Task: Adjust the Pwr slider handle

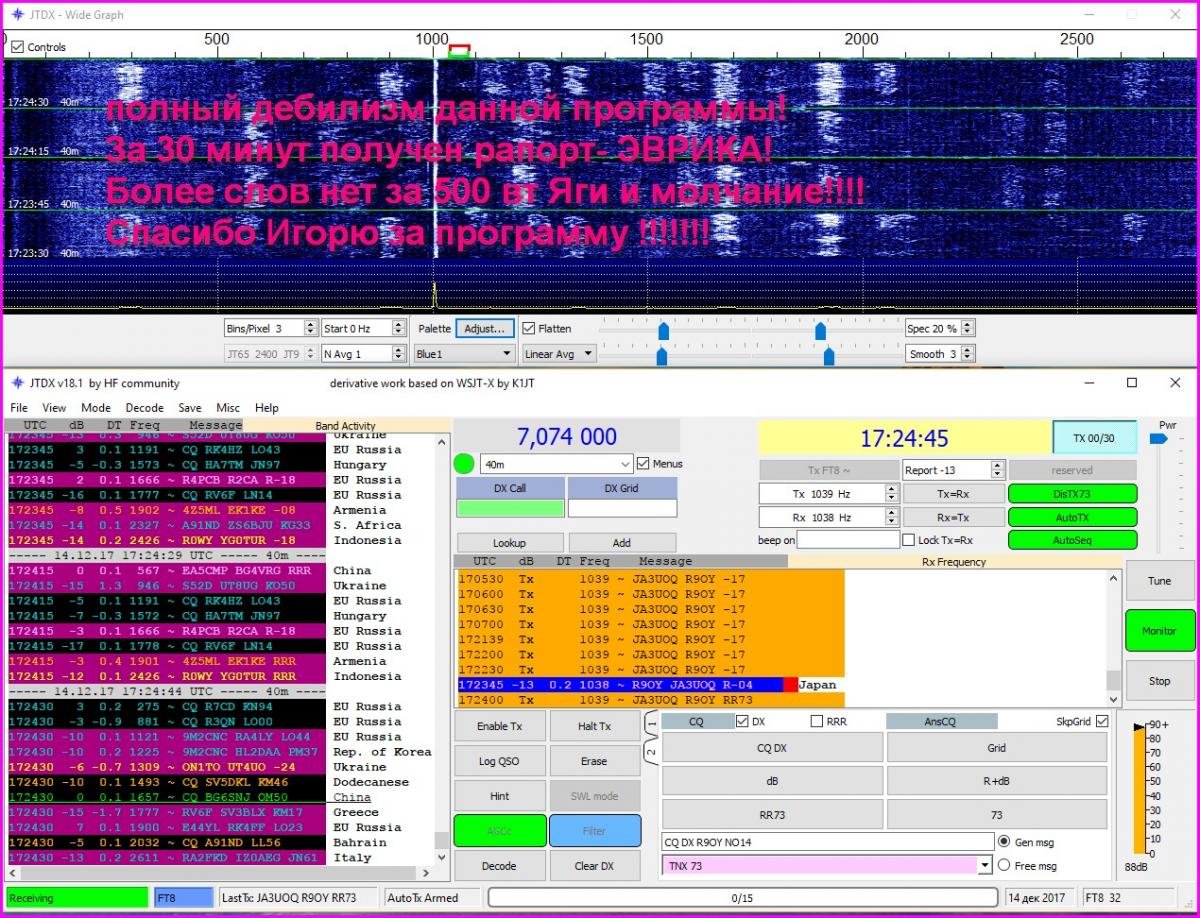Action: pyautogui.click(x=1159, y=438)
